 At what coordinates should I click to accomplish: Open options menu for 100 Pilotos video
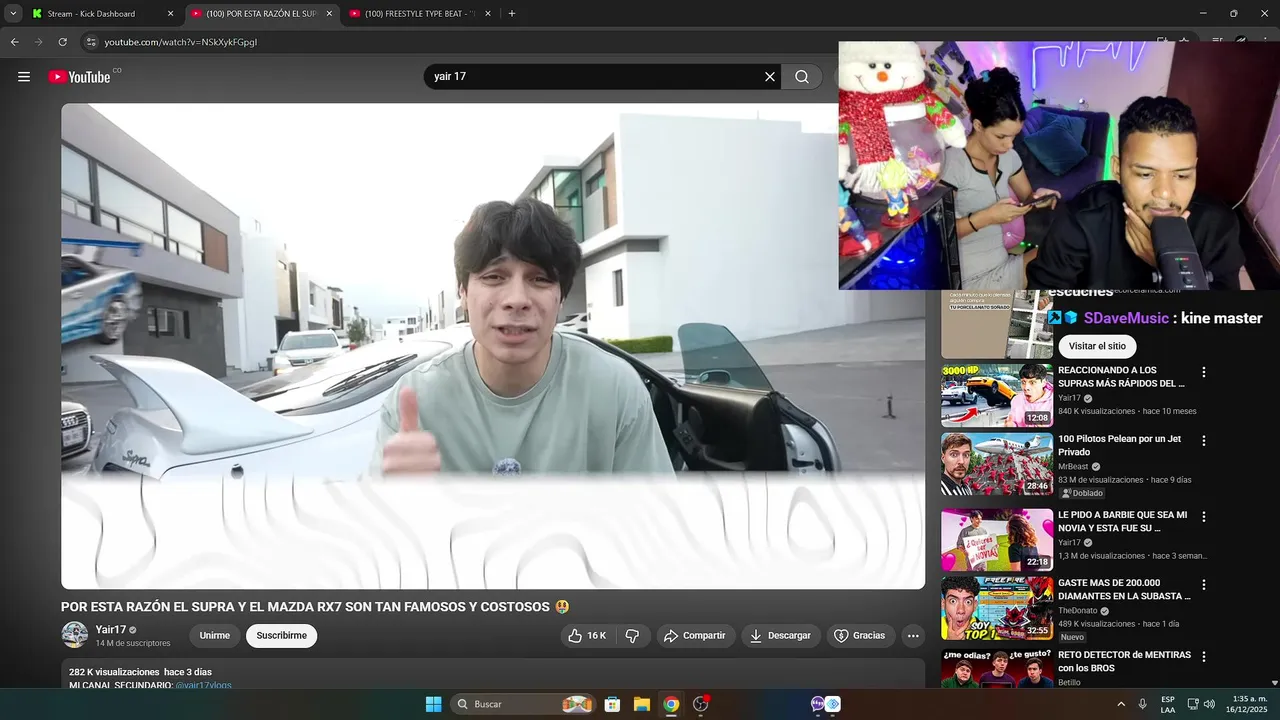[1204, 440]
